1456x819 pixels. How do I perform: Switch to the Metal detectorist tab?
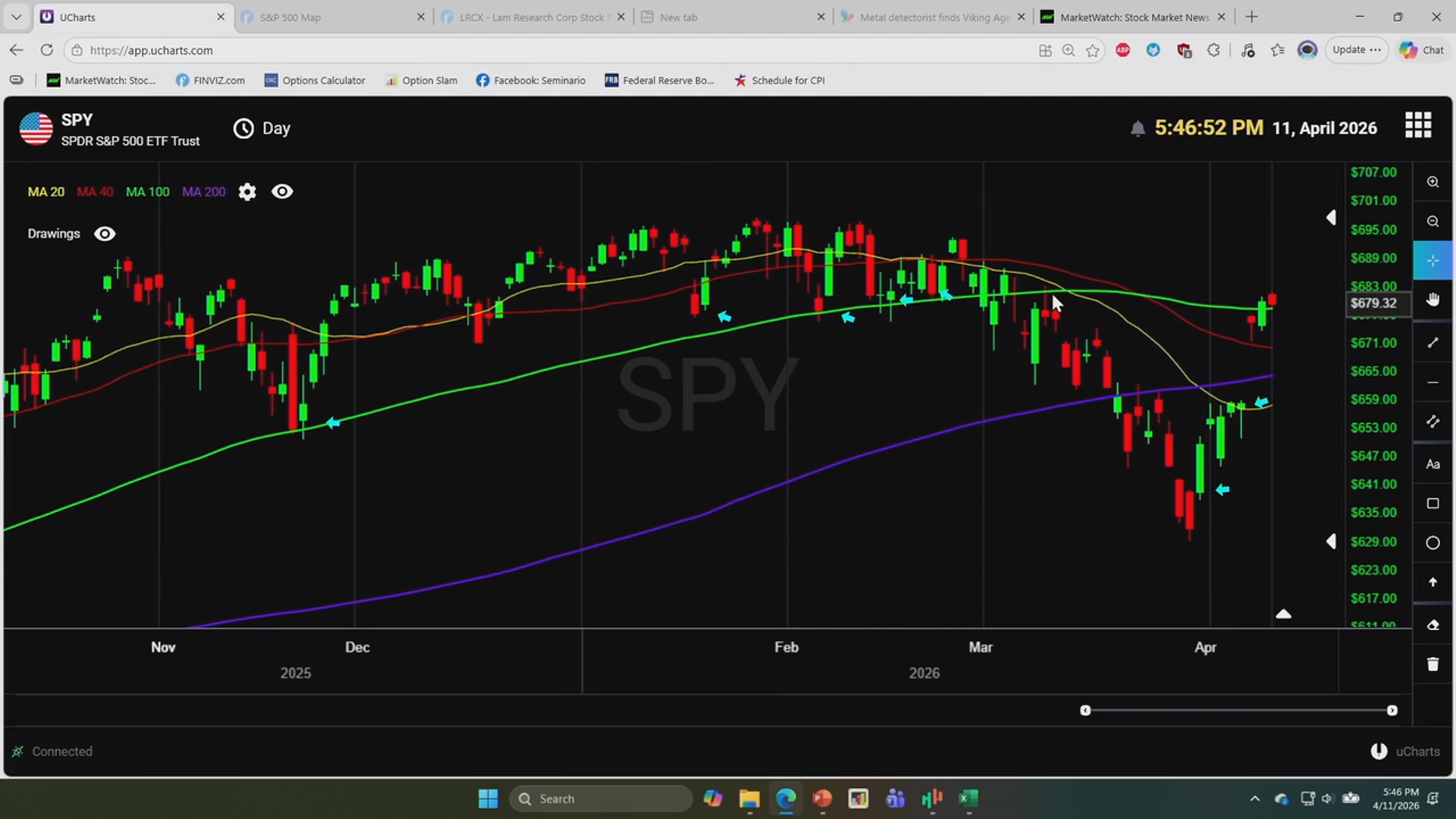[933, 17]
